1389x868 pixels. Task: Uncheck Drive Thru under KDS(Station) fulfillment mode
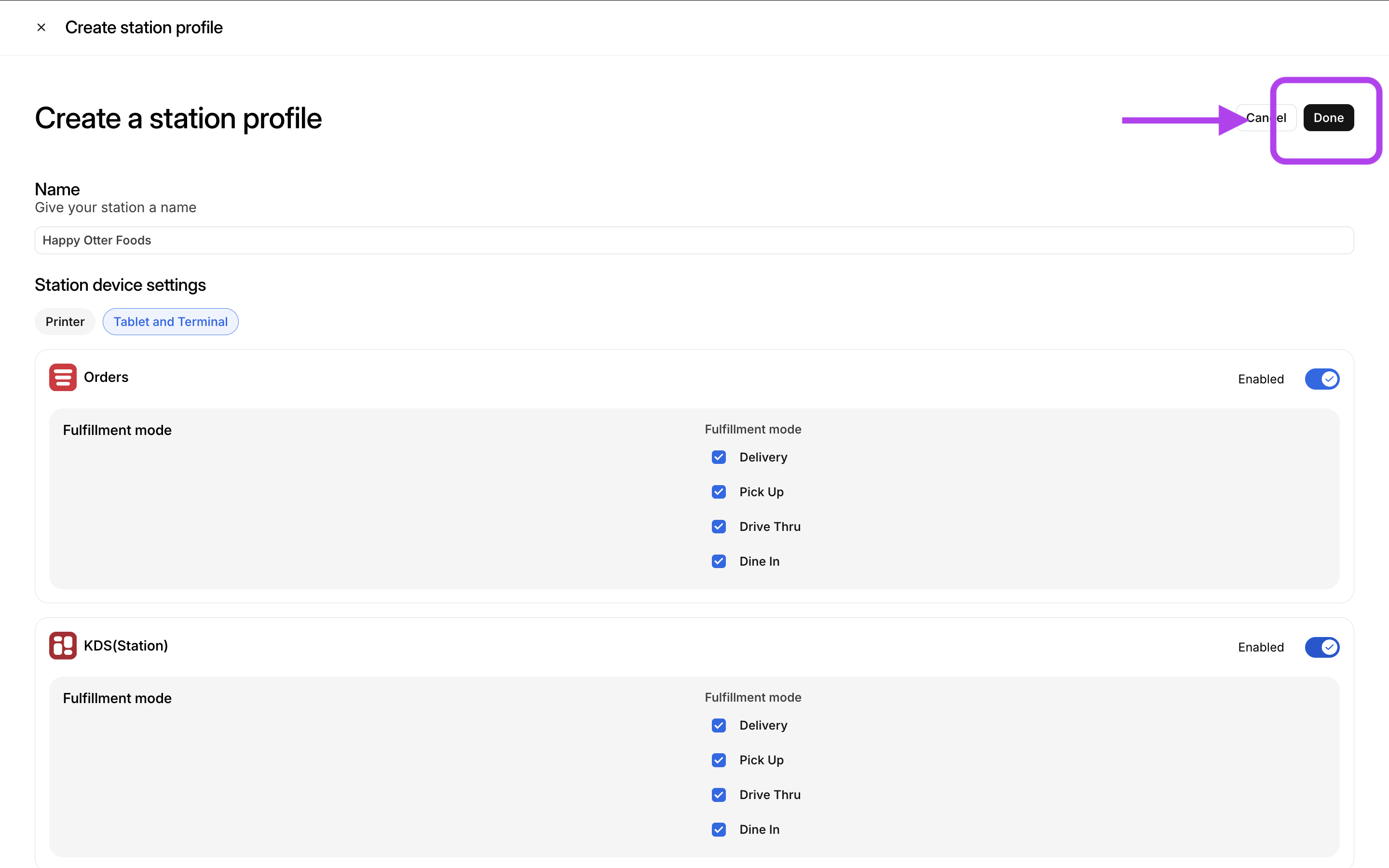click(x=719, y=795)
